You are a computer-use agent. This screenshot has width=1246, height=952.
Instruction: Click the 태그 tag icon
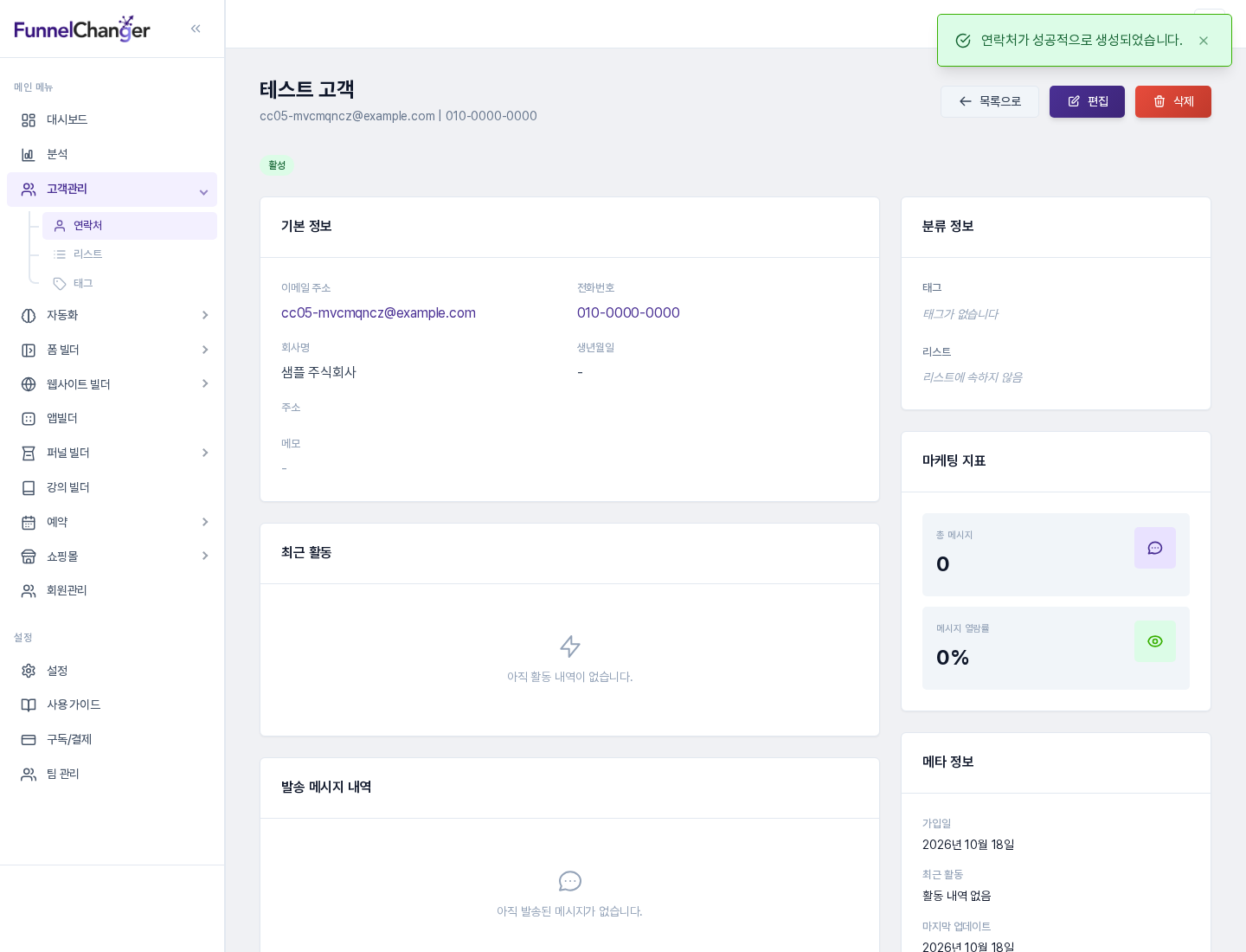[60, 284]
